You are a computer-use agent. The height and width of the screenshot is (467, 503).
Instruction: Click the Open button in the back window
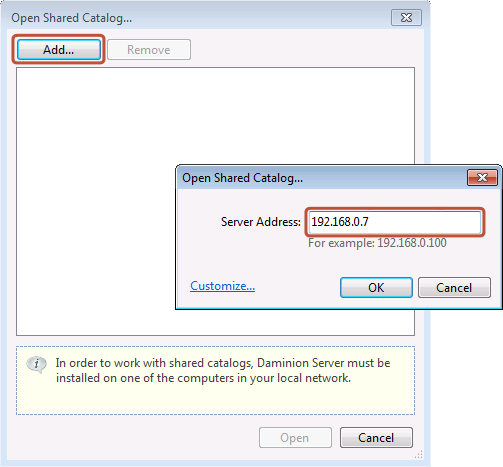coord(295,437)
